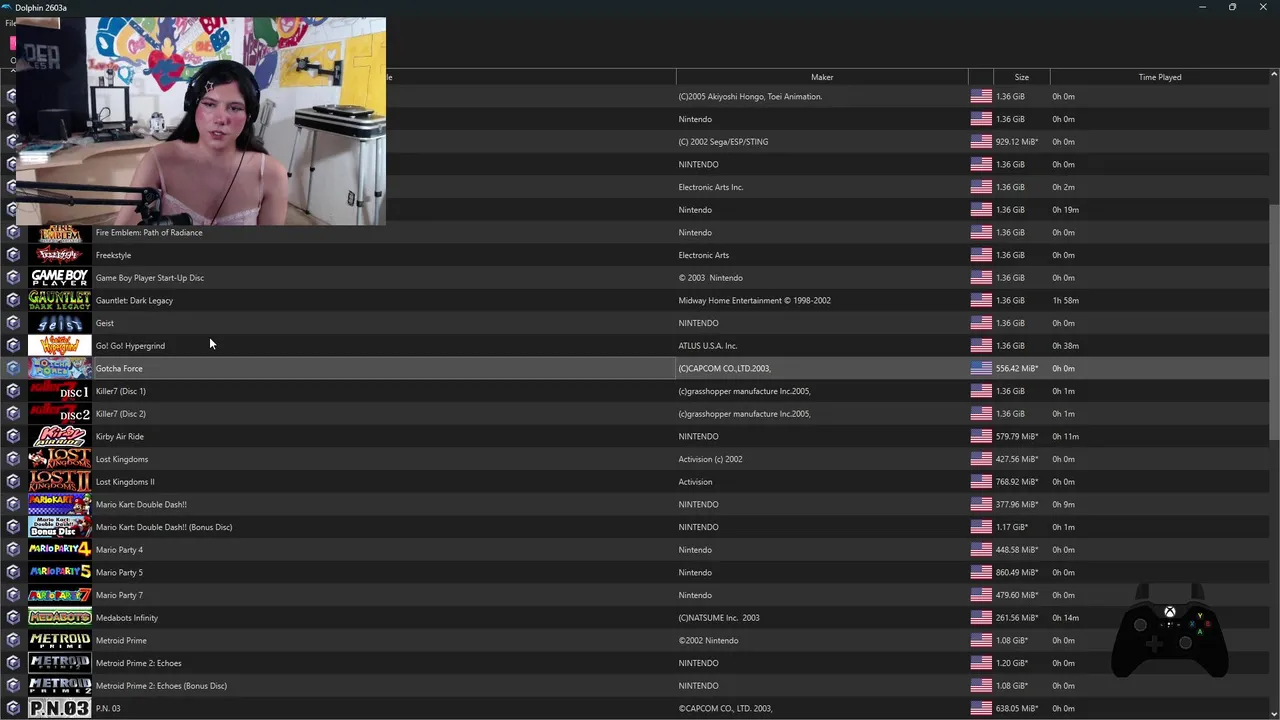This screenshot has height=720, width=1280.
Task: Click the Mario Kart Bonus Disc banner
Action: (x=59, y=527)
